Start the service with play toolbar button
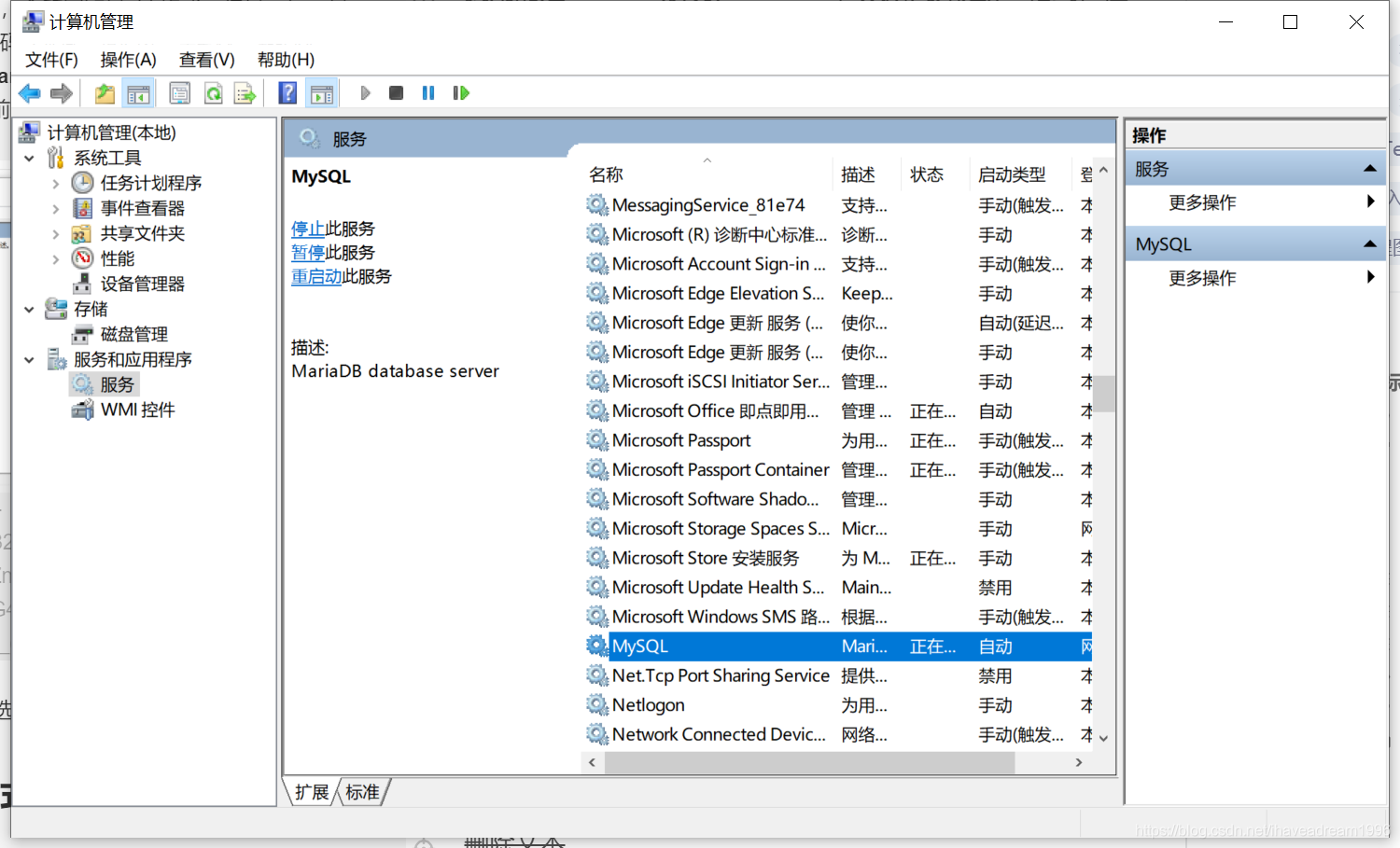Screen dimensions: 1400x848 click(366, 93)
